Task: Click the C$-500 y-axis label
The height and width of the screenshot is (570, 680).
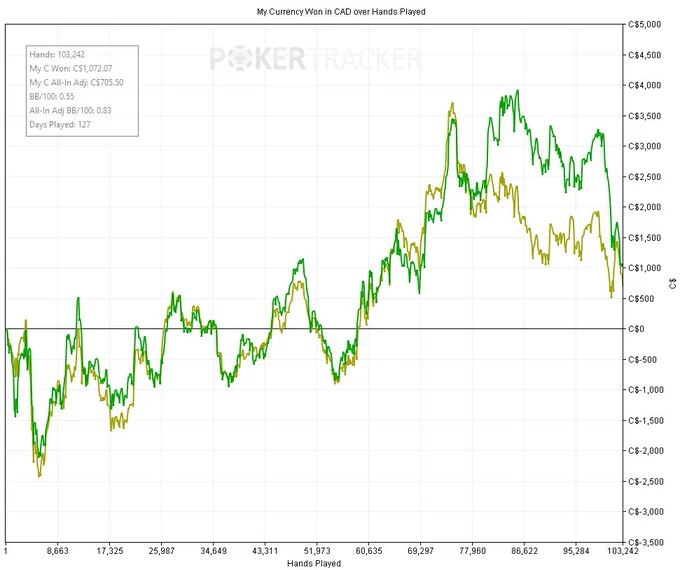Action: (x=642, y=360)
